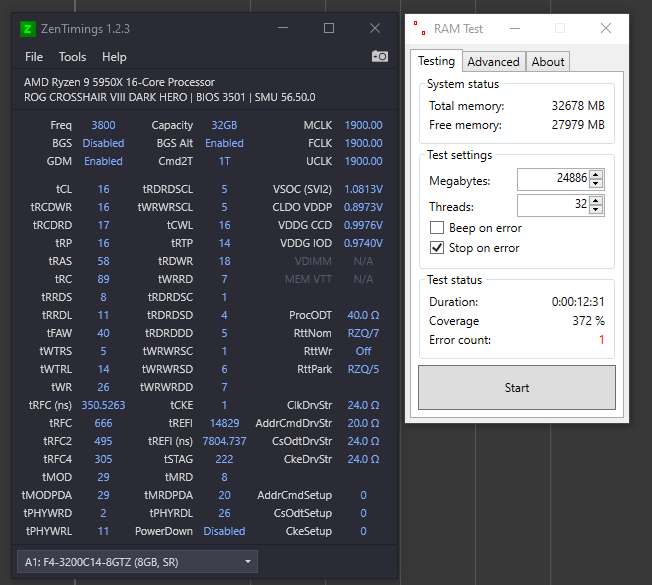Click the Cmd2T value 1T

pos(224,161)
